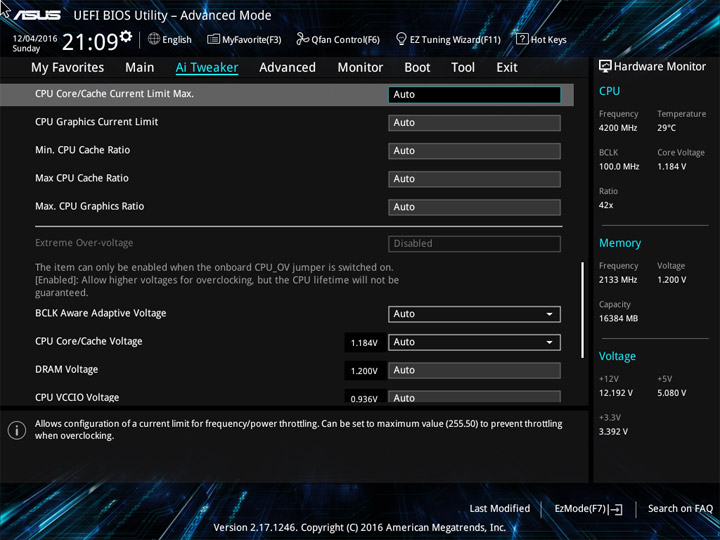Click the 3.392 V reading under +3.3V
Screen dimensions: 720x540
(x=613, y=432)
